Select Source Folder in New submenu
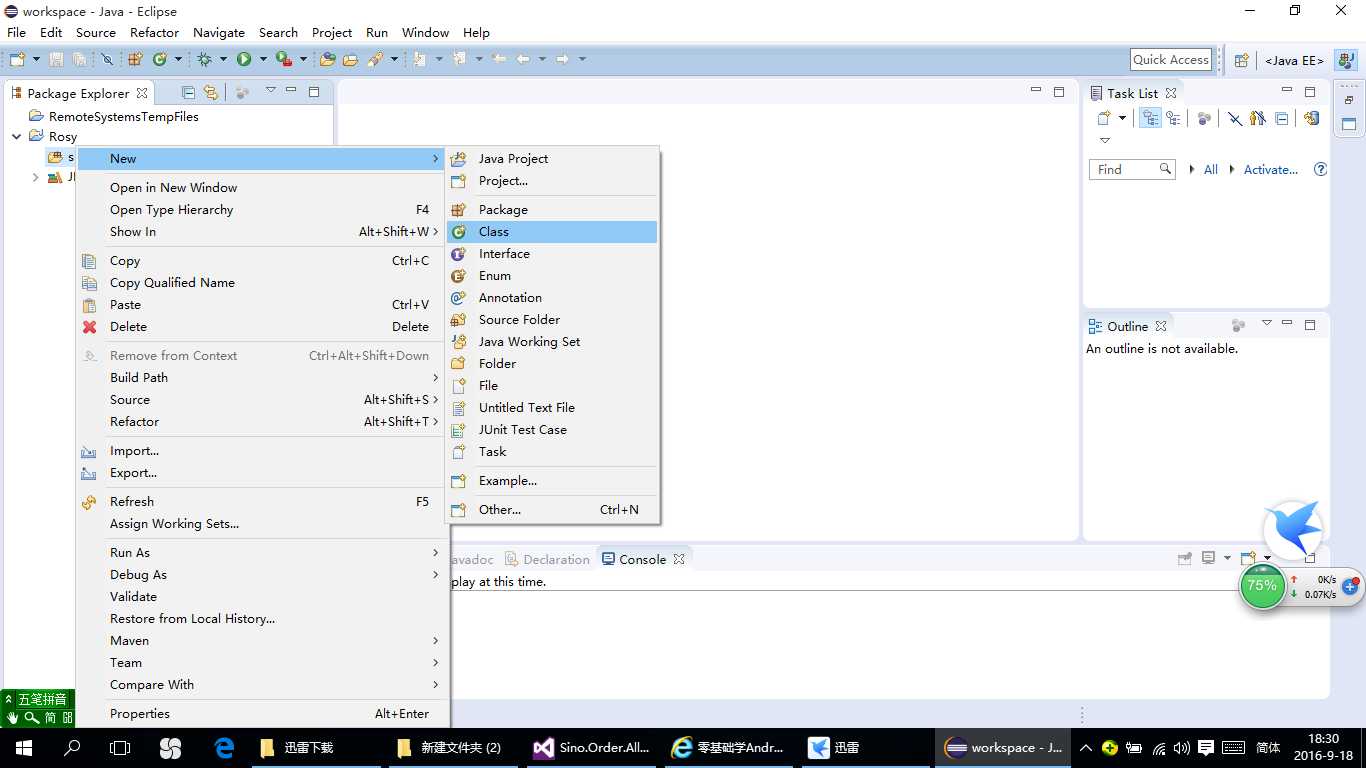Image resolution: width=1366 pixels, height=768 pixels. click(x=551, y=319)
